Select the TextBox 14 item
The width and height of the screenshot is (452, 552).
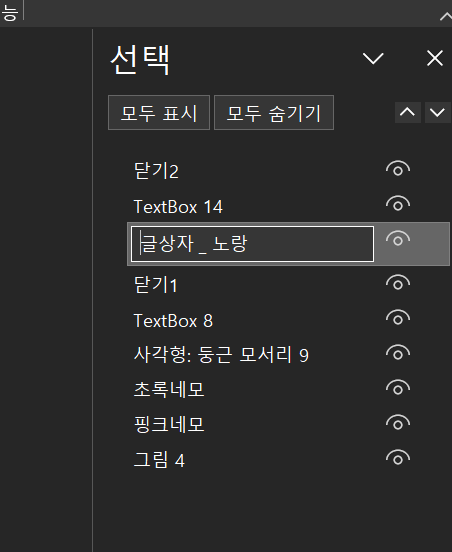click(x=178, y=207)
